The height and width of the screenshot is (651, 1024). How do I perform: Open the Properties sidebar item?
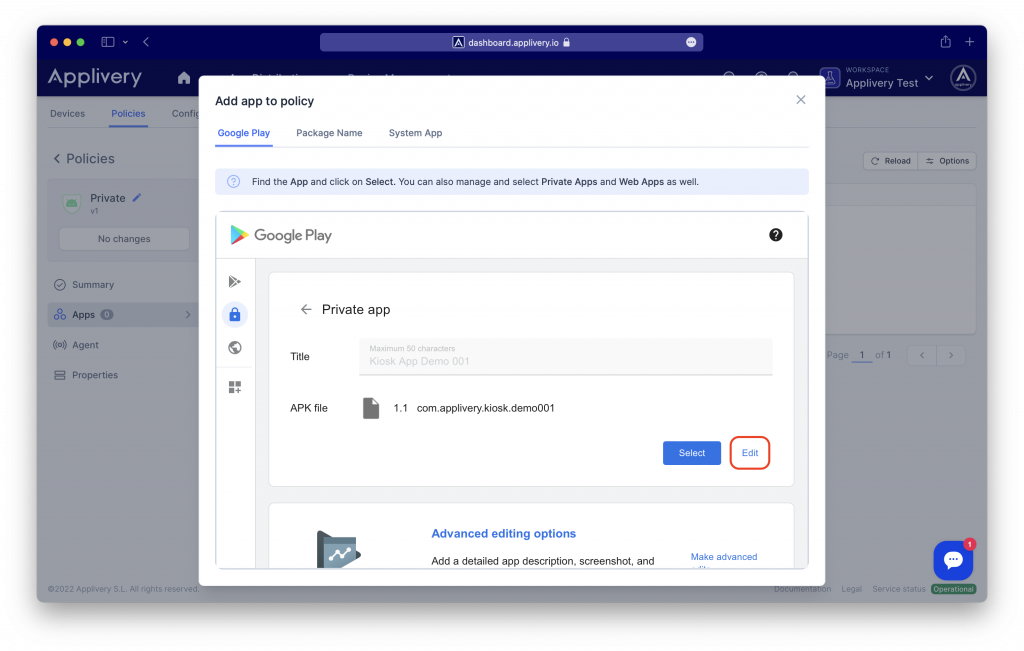tap(95, 375)
